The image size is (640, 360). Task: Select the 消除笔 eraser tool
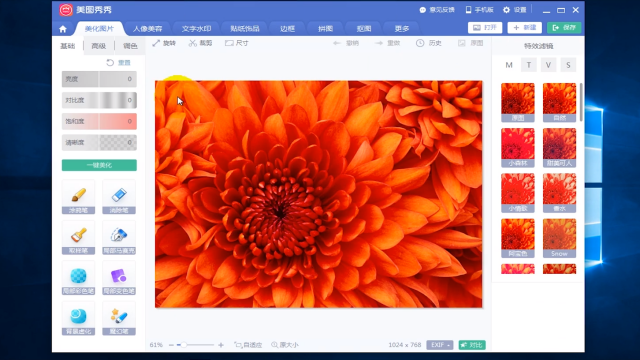pos(119,198)
